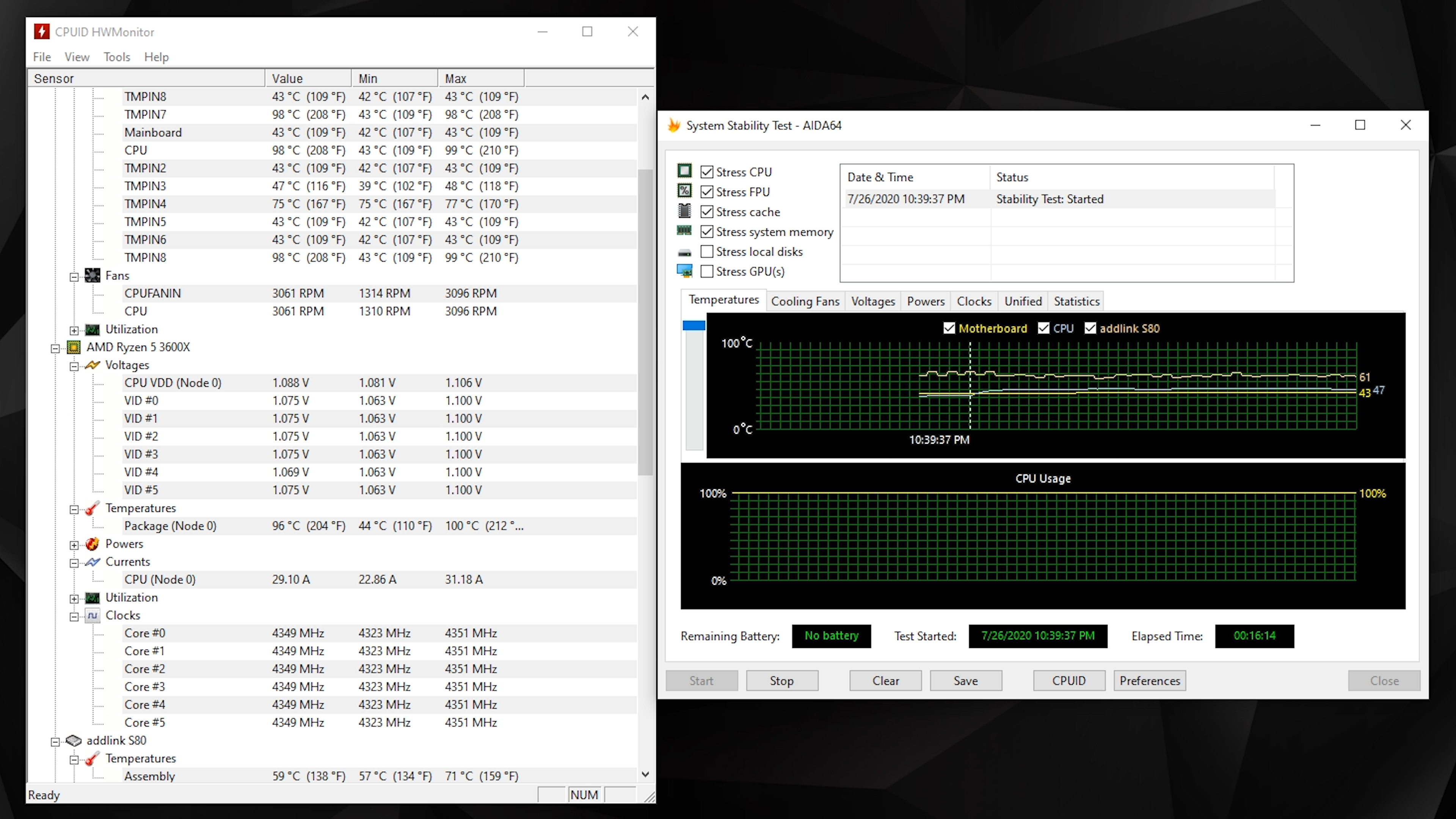Switch to the Powers tab in AIDA64
The image size is (1456, 819).
[x=926, y=301]
